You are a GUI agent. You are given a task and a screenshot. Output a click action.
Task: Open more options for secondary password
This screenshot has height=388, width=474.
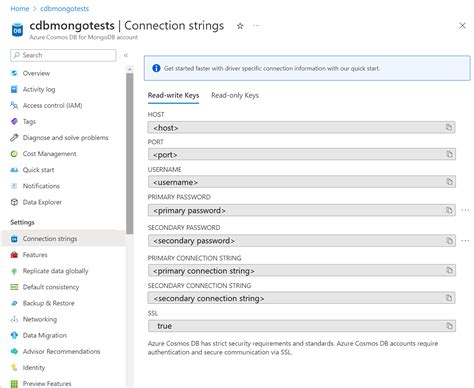click(465, 241)
